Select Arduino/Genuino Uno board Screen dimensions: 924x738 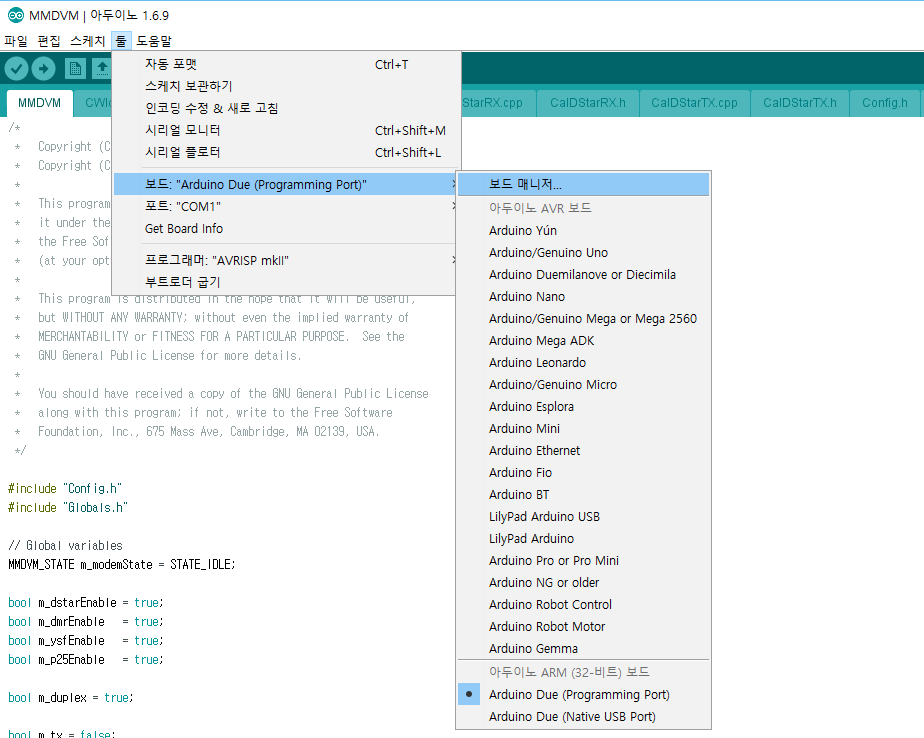click(583, 253)
